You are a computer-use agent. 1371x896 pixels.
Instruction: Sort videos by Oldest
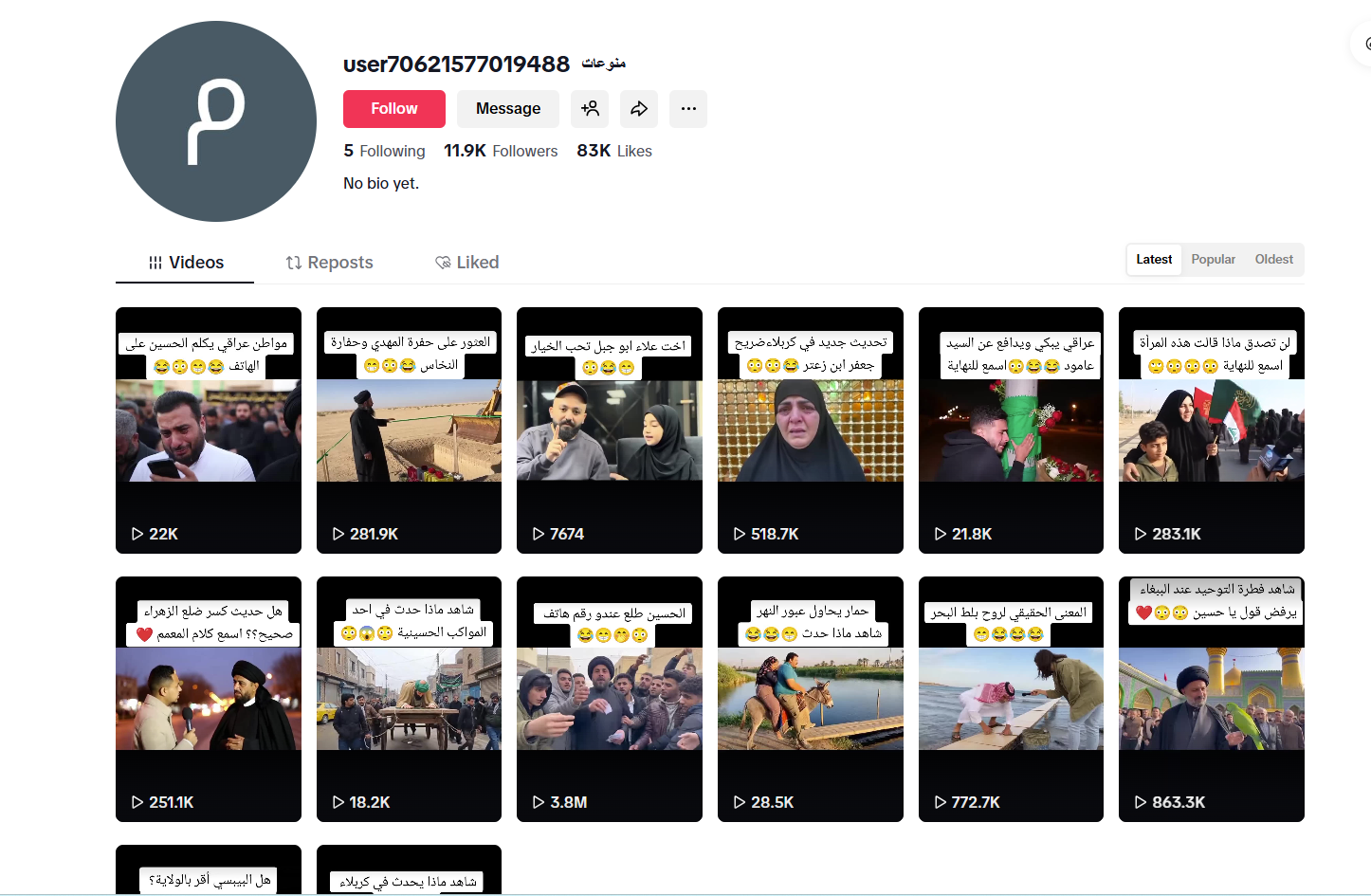[x=1273, y=260]
